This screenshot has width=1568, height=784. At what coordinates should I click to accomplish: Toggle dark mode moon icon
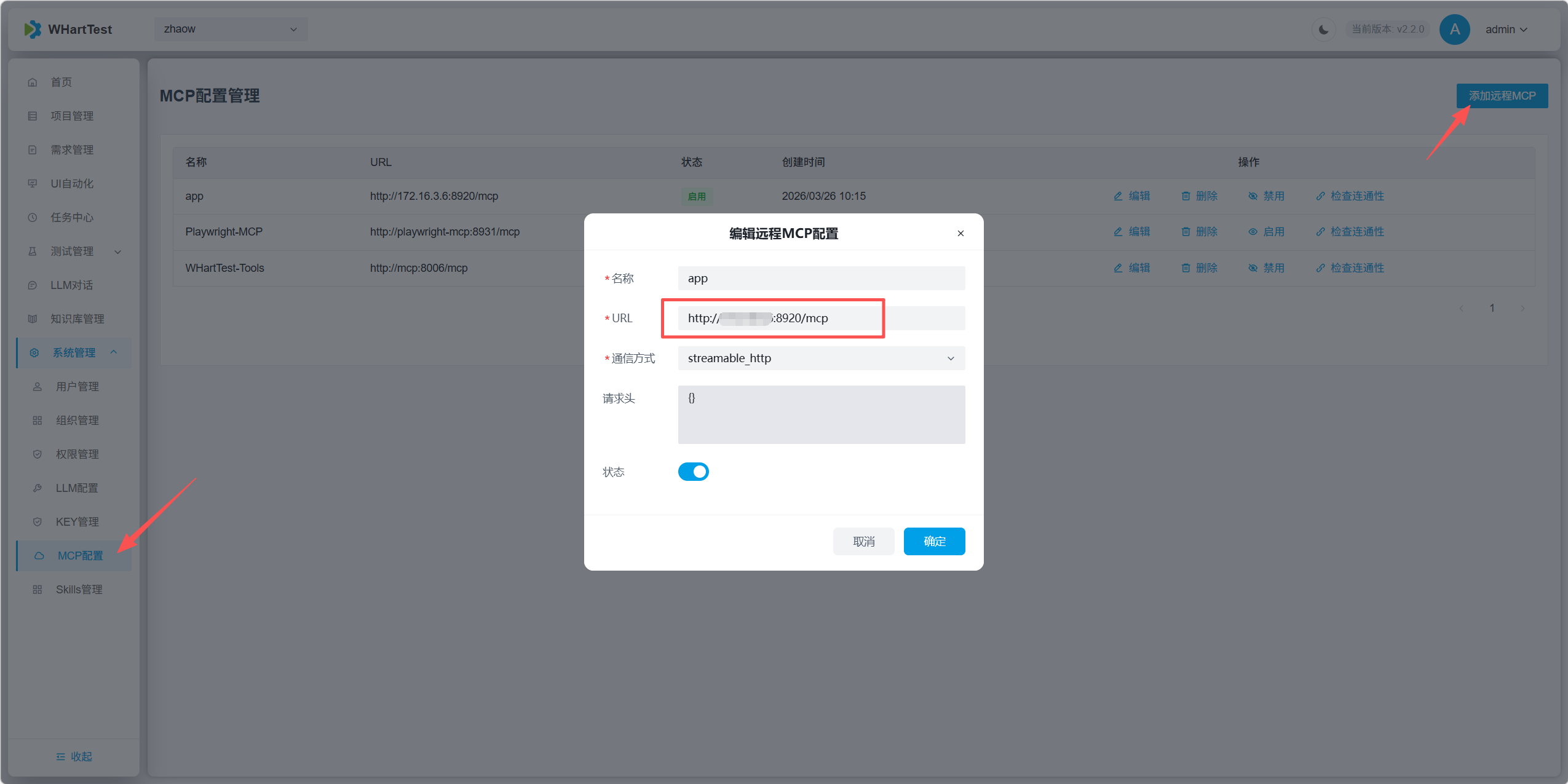pyautogui.click(x=1323, y=30)
